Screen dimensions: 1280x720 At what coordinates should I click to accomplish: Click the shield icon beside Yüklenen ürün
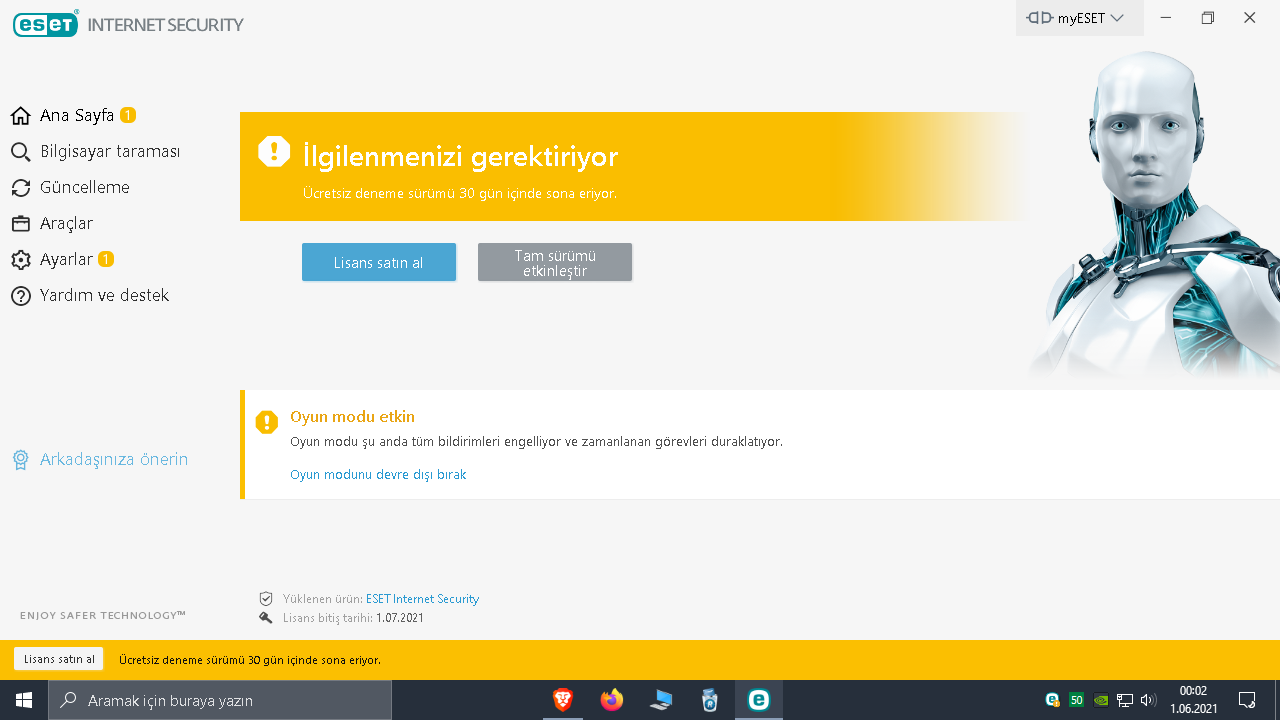tap(266, 599)
